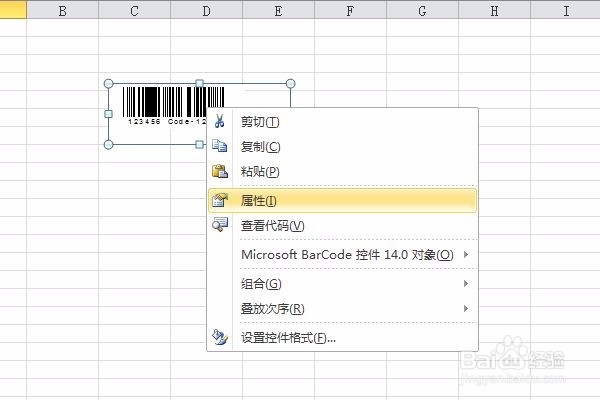Expand the 叠放次序(R) submenu arrow
The image size is (600, 400).
[466, 309]
